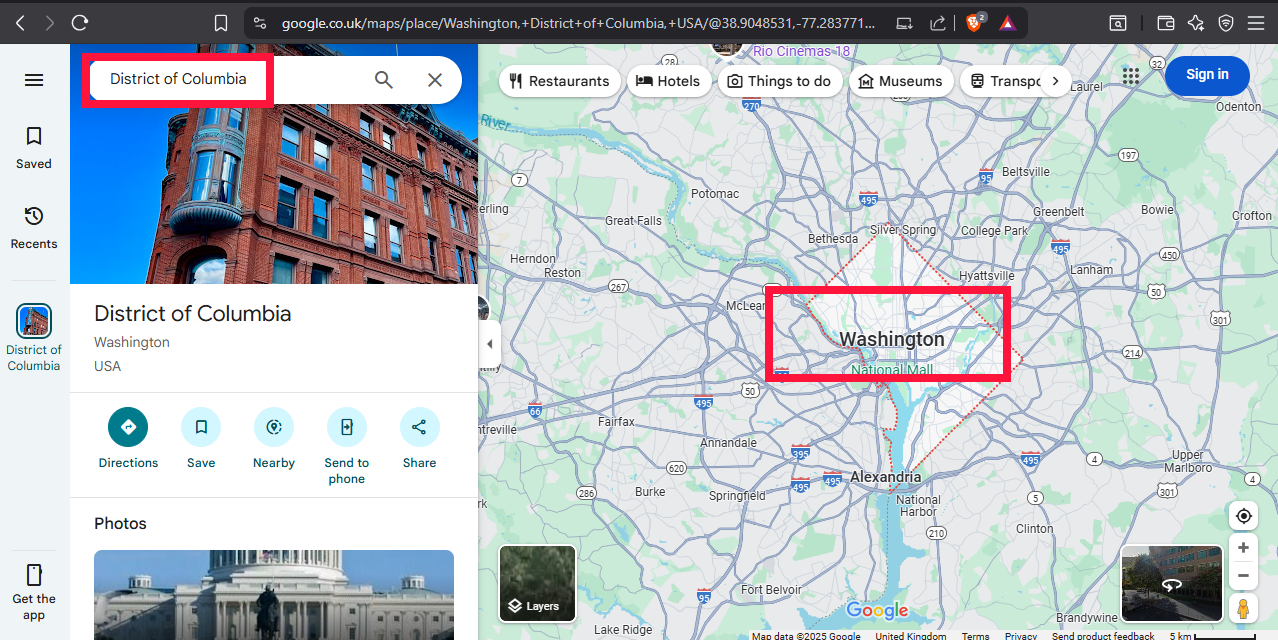1278x640 pixels.
Task: Open the Privacy link in map footer
Action: click(1021, 636)
